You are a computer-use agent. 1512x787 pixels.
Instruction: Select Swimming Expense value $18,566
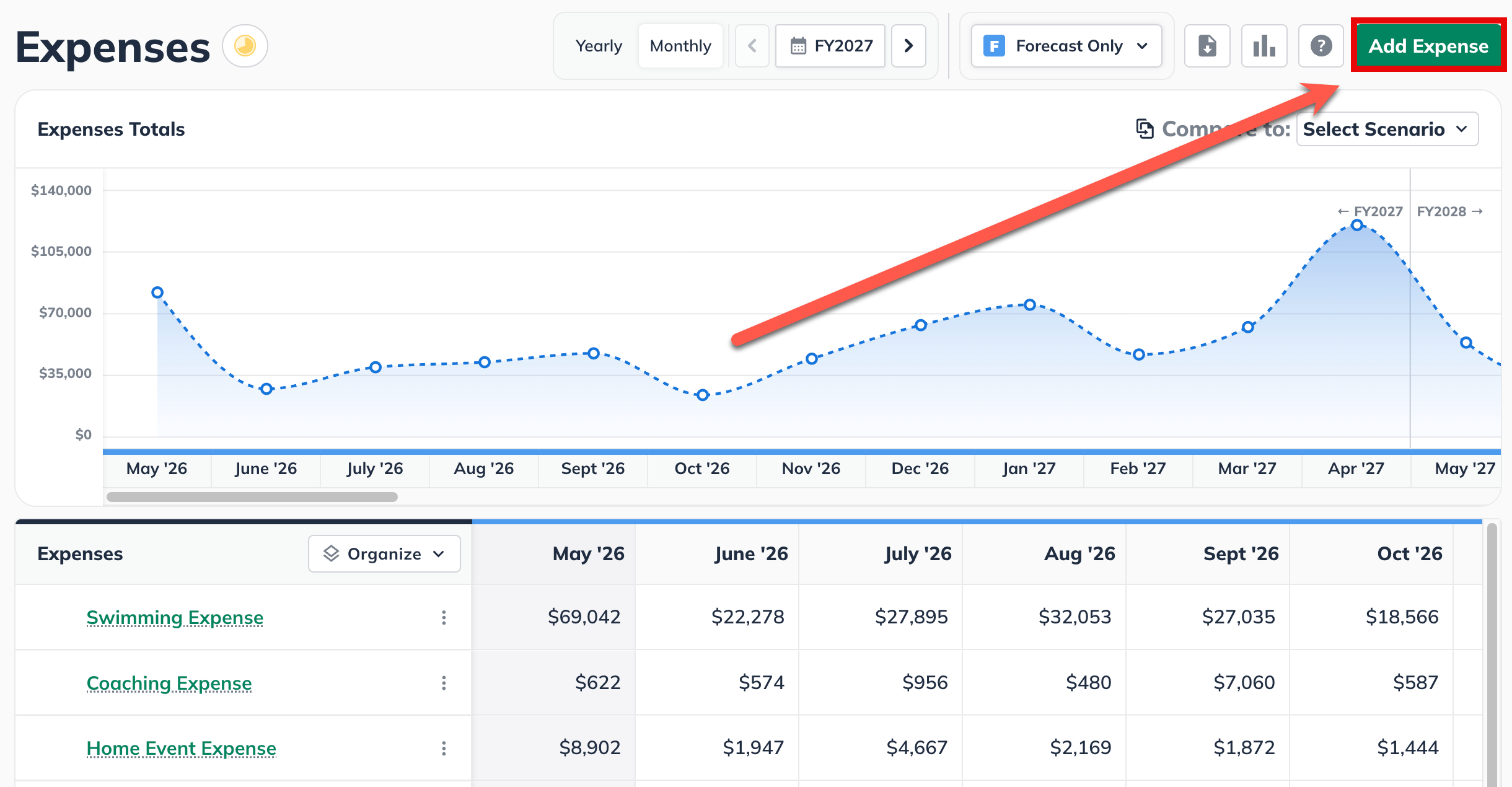tap(1402, 617)
